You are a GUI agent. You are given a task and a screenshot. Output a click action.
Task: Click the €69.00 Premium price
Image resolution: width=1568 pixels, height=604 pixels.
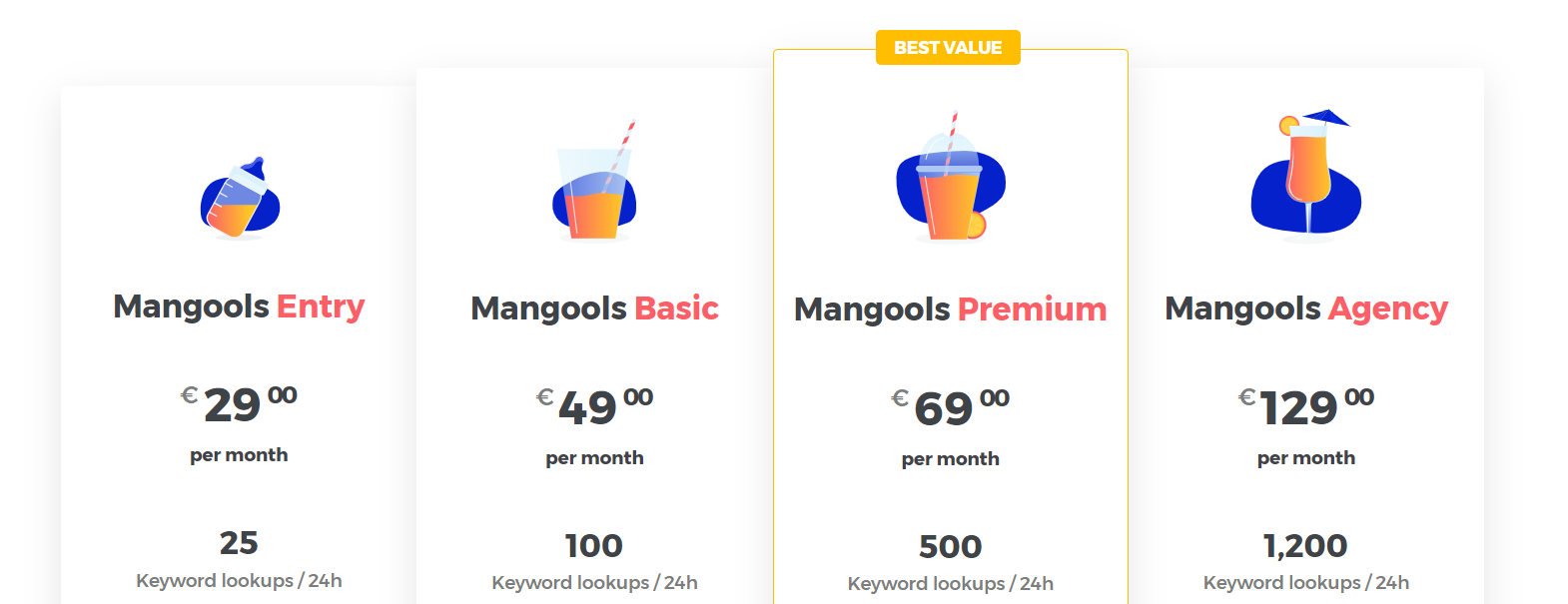click(x=951, y=407)
